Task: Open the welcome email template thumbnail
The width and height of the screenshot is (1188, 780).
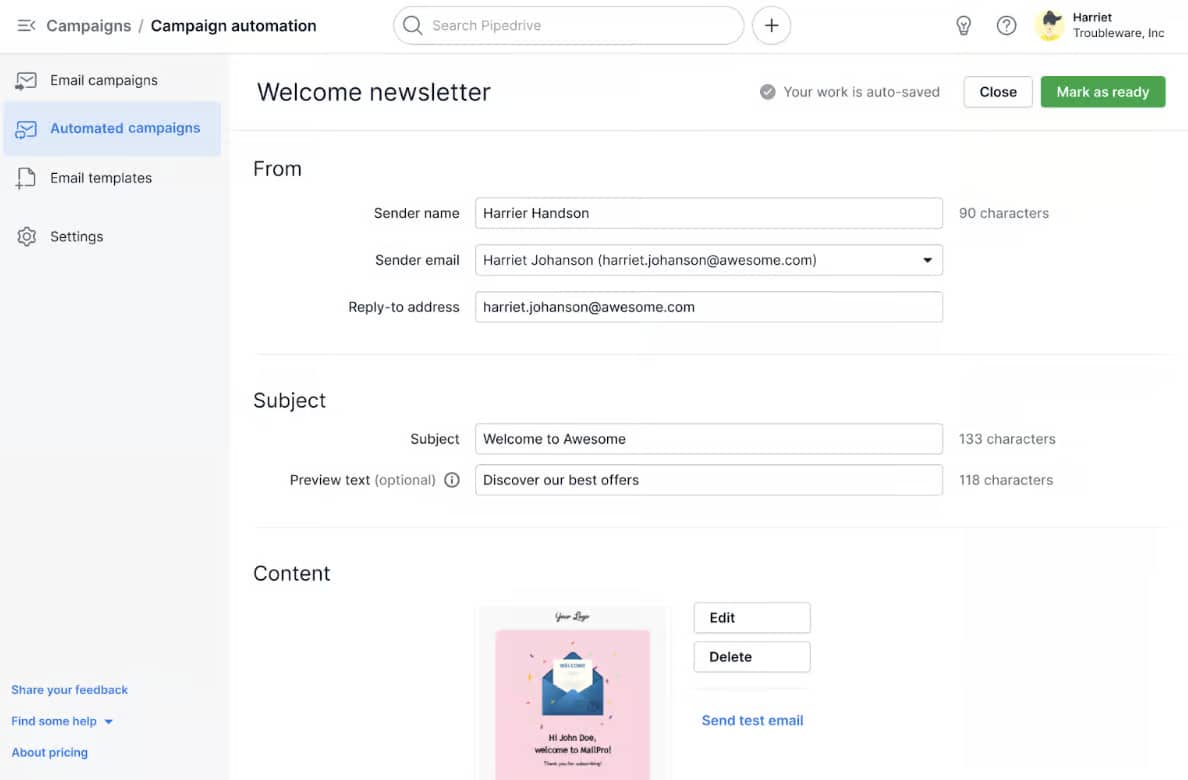Action: (572, 693)
